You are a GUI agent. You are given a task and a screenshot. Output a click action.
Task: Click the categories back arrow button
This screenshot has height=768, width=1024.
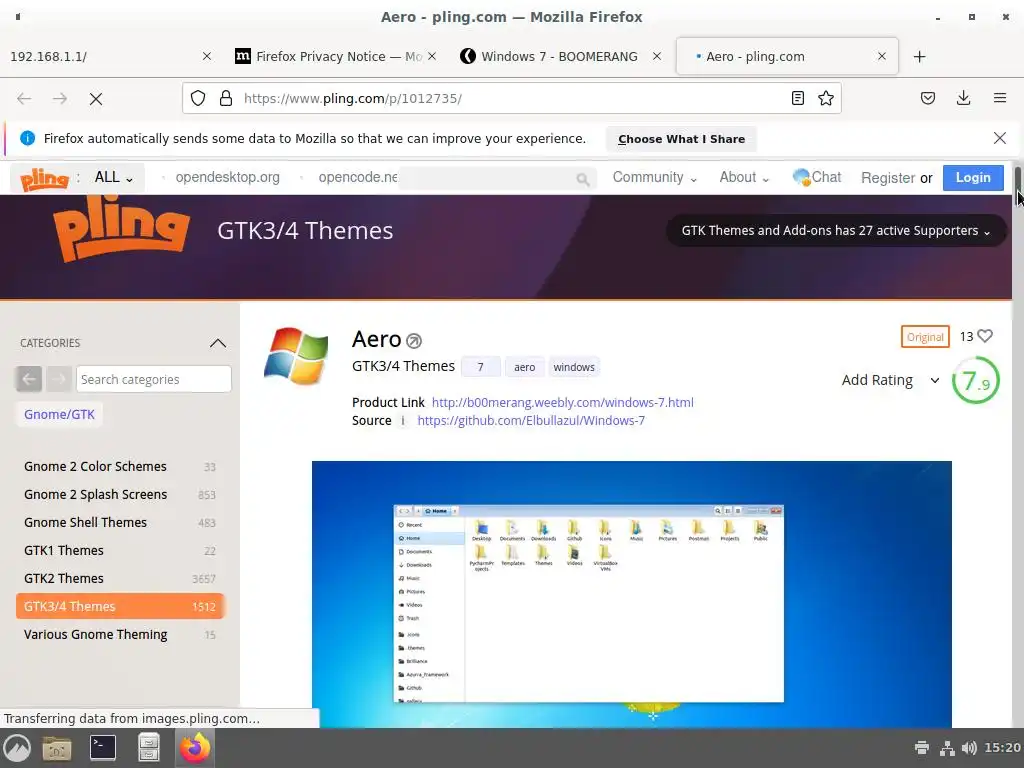point(29,379)
